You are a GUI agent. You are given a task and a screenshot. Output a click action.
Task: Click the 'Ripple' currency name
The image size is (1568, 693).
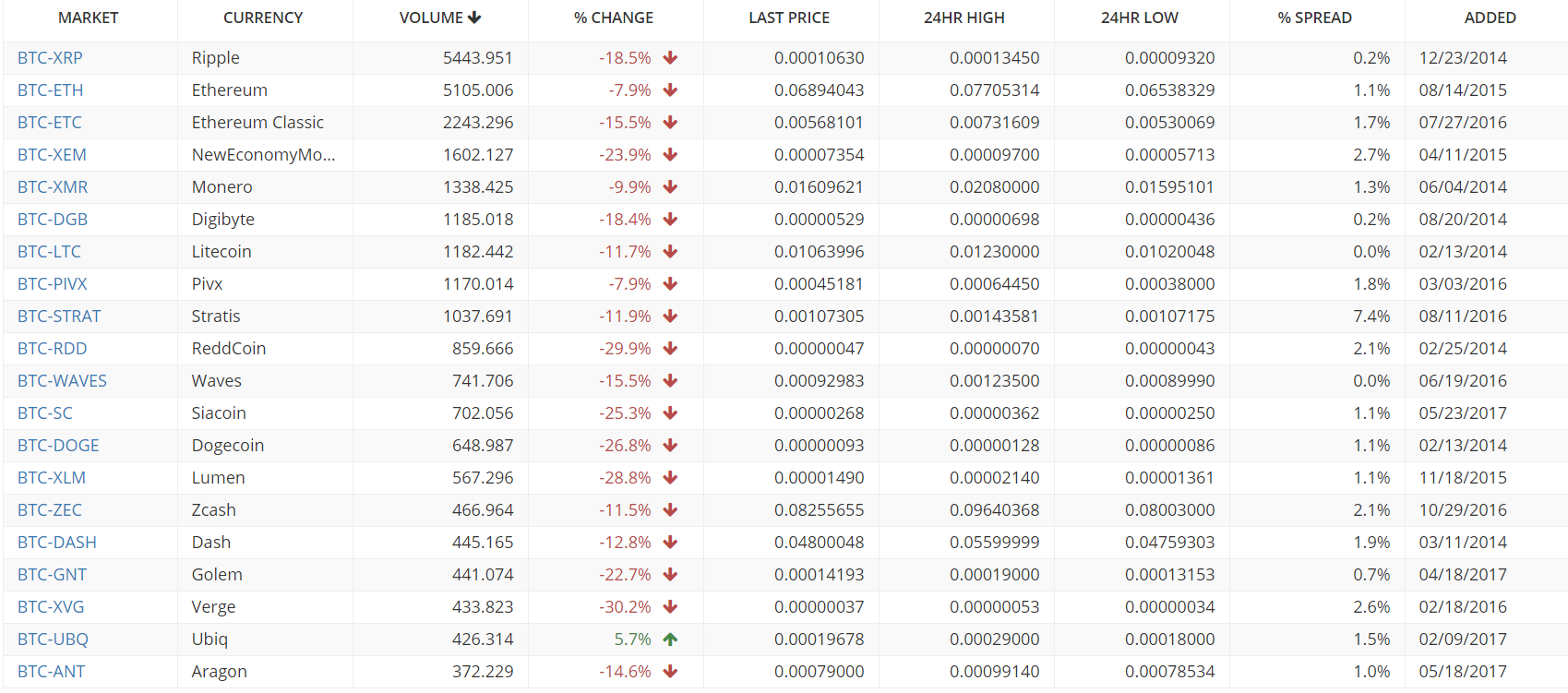[216, 58]
